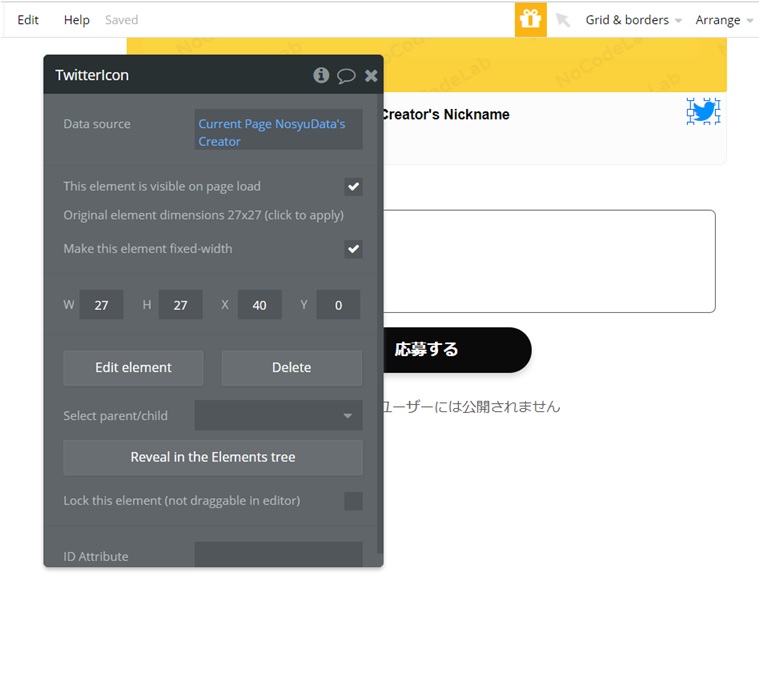Expand the Arrange dropdown
This screenshot has height=673, width=759.
click(724, 20)
